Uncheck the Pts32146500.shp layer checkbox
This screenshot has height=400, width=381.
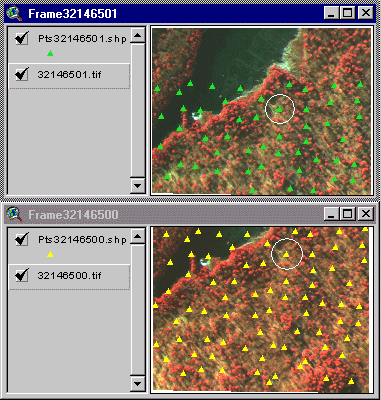[x=22, y=239]
